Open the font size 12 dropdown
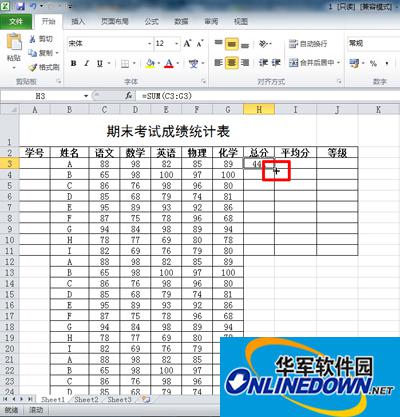The width and height of the screenshot is (400, 417). coord(176,44)
